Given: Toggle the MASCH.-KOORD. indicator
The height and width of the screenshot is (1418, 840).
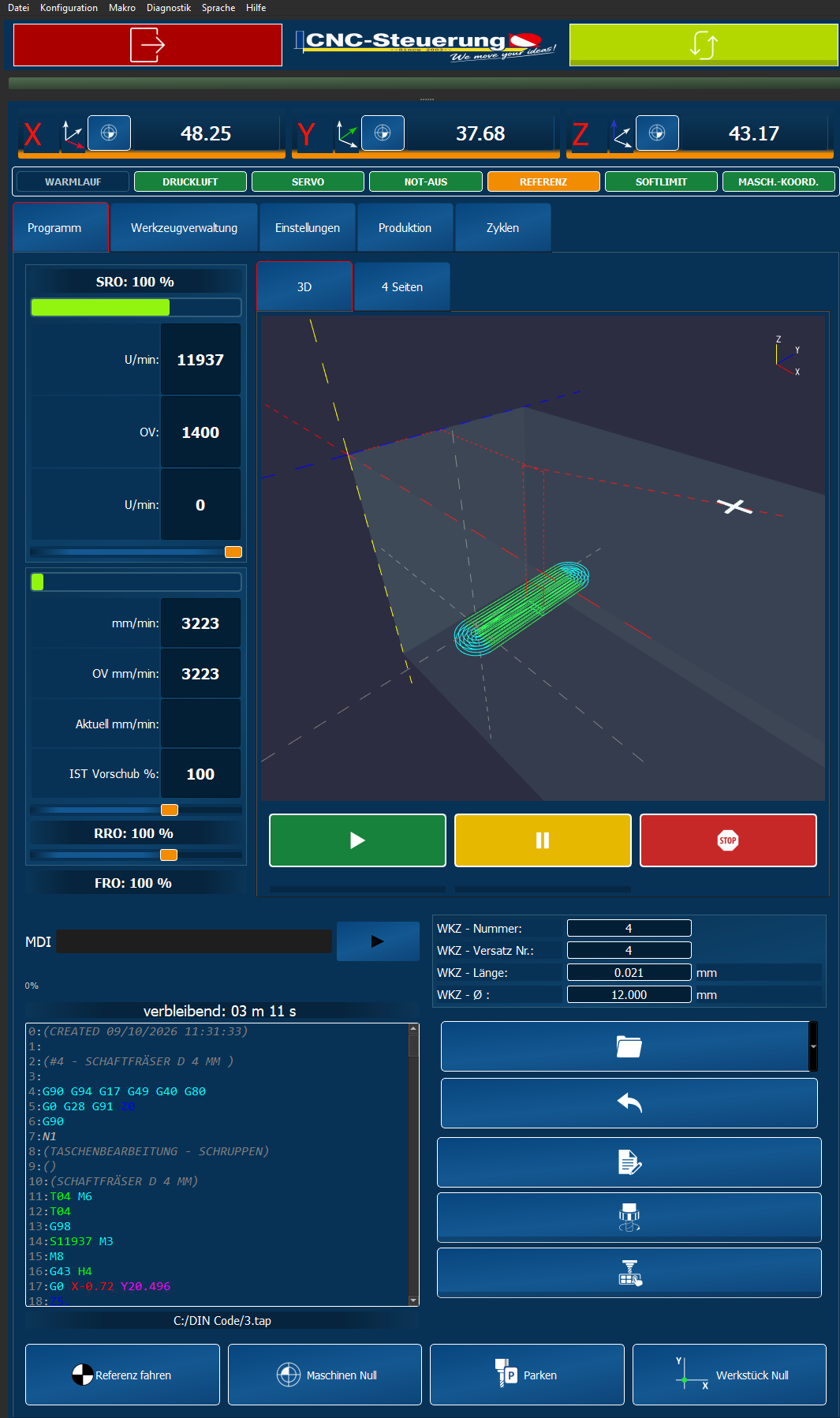Looking at the screenshot, I should coord(778,181).
